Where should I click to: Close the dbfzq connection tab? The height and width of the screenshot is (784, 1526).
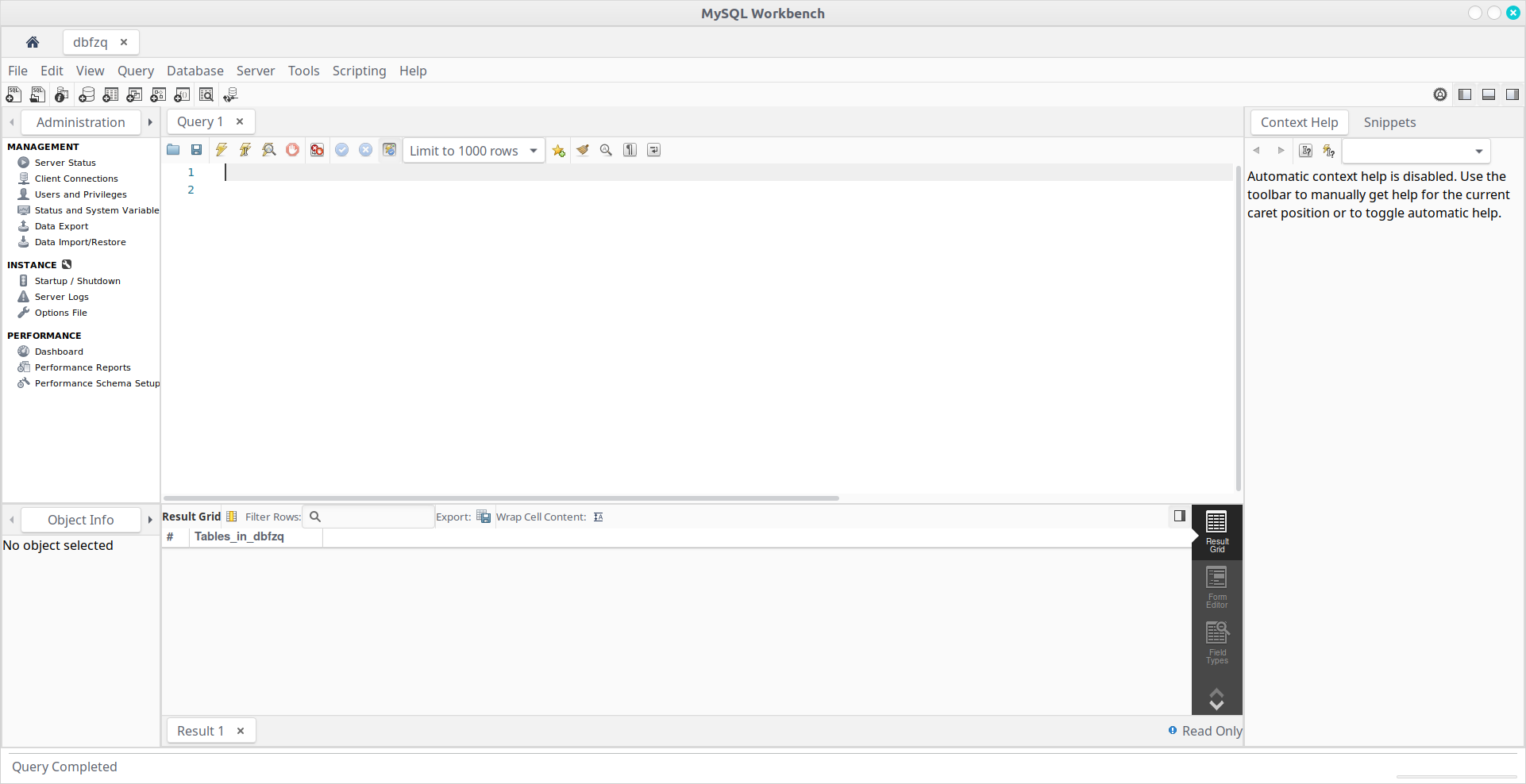point(124,42)
